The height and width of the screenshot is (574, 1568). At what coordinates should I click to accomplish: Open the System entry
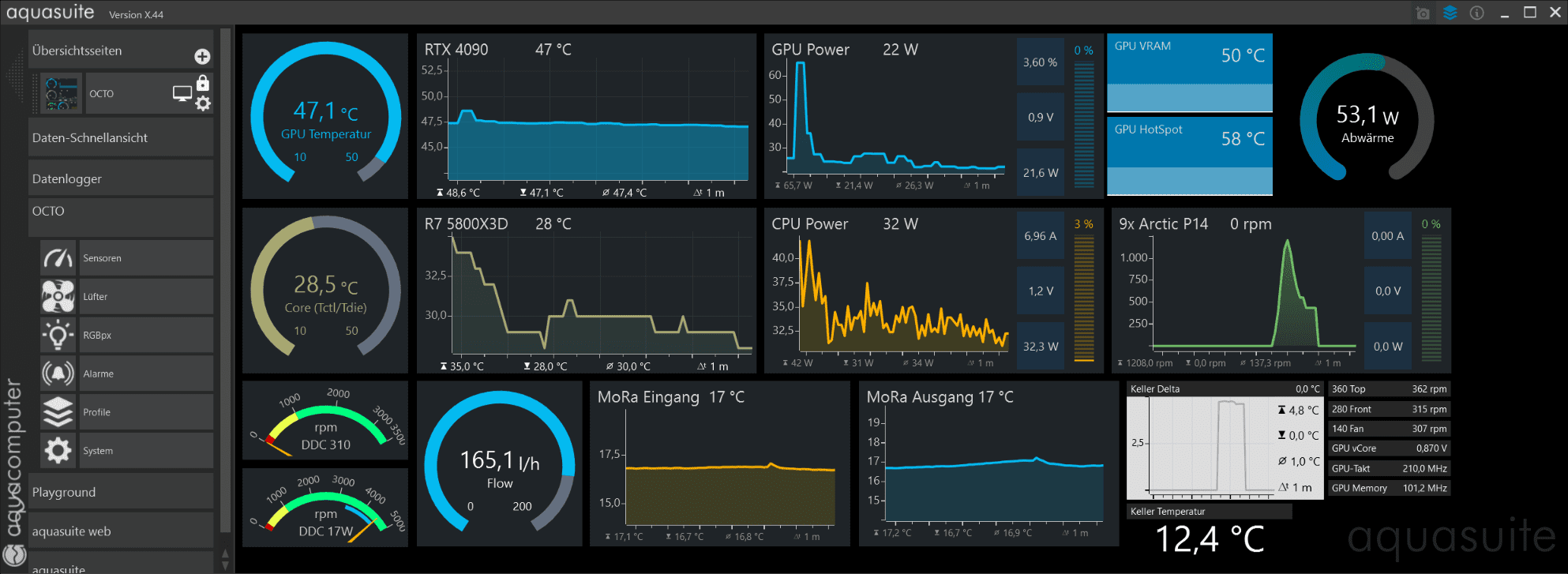[x=146, y=450]
